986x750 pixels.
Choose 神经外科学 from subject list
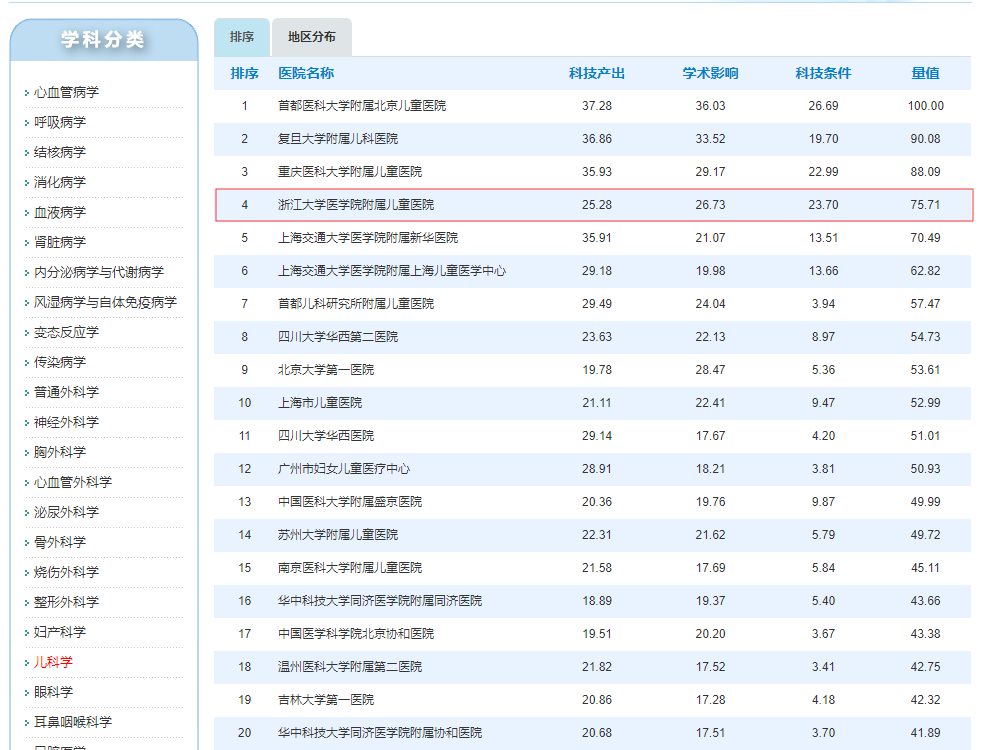click(66, 422)
